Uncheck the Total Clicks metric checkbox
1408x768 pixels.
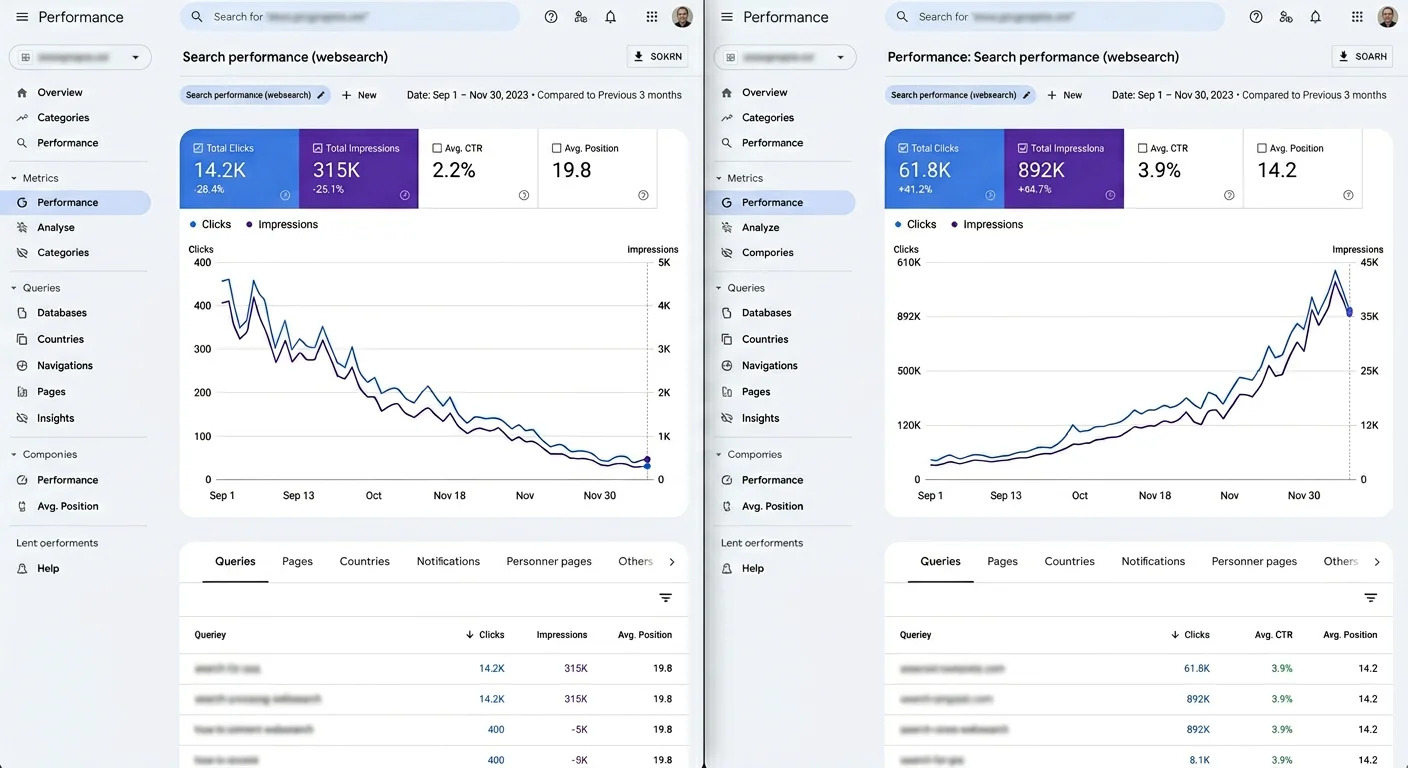pos(197,146)
